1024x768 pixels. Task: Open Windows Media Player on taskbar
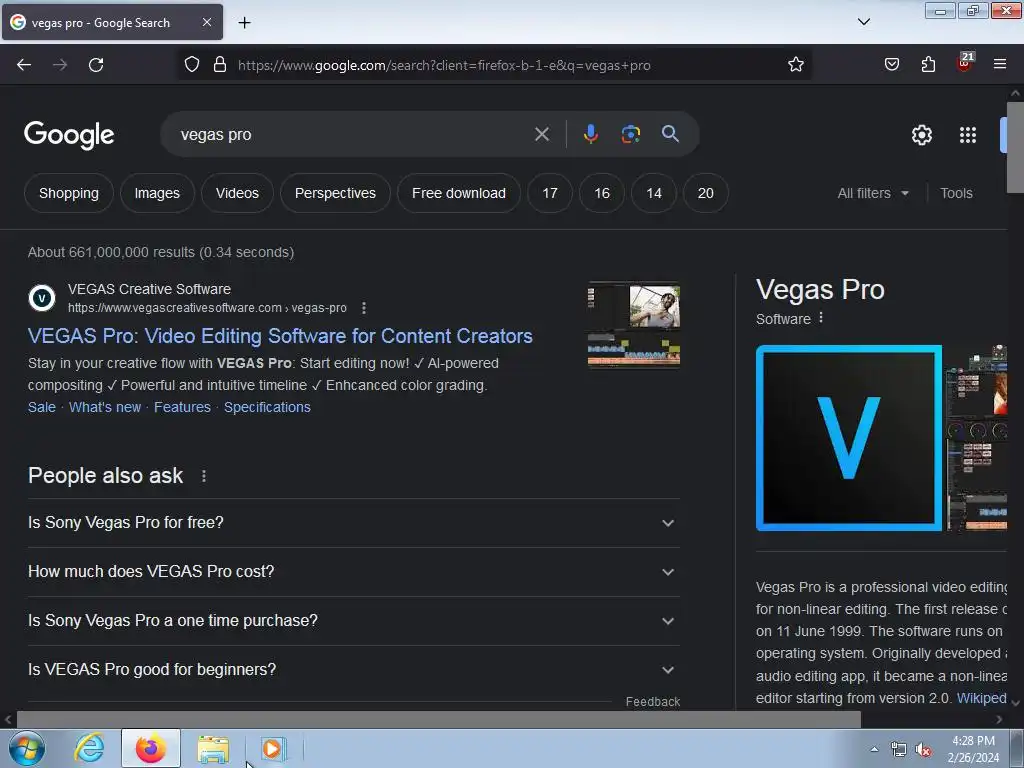pos(273,748)
